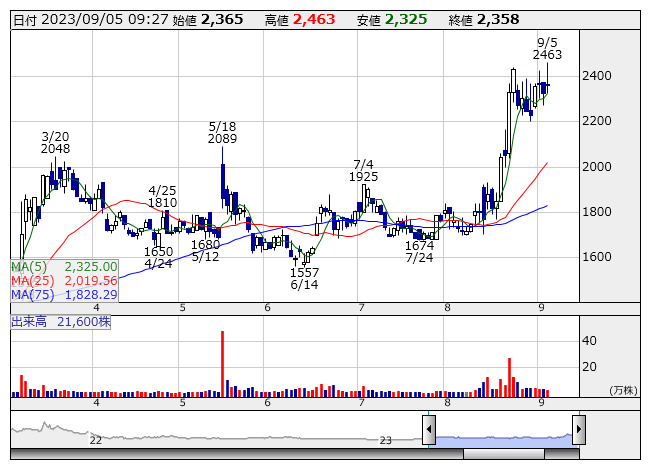Click the left range handle arrow
The width and height of the screenshot is (653, 470).
[x=429, y=430]
